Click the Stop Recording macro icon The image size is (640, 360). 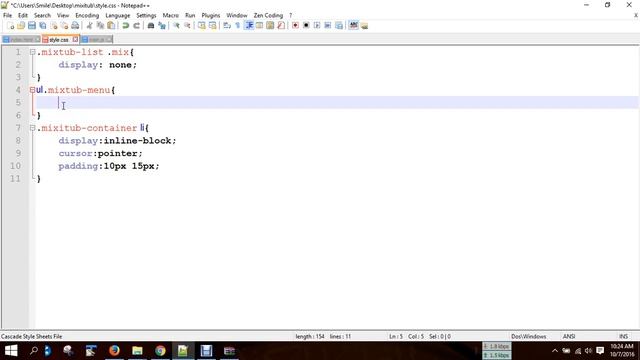[x=306, y=26]
